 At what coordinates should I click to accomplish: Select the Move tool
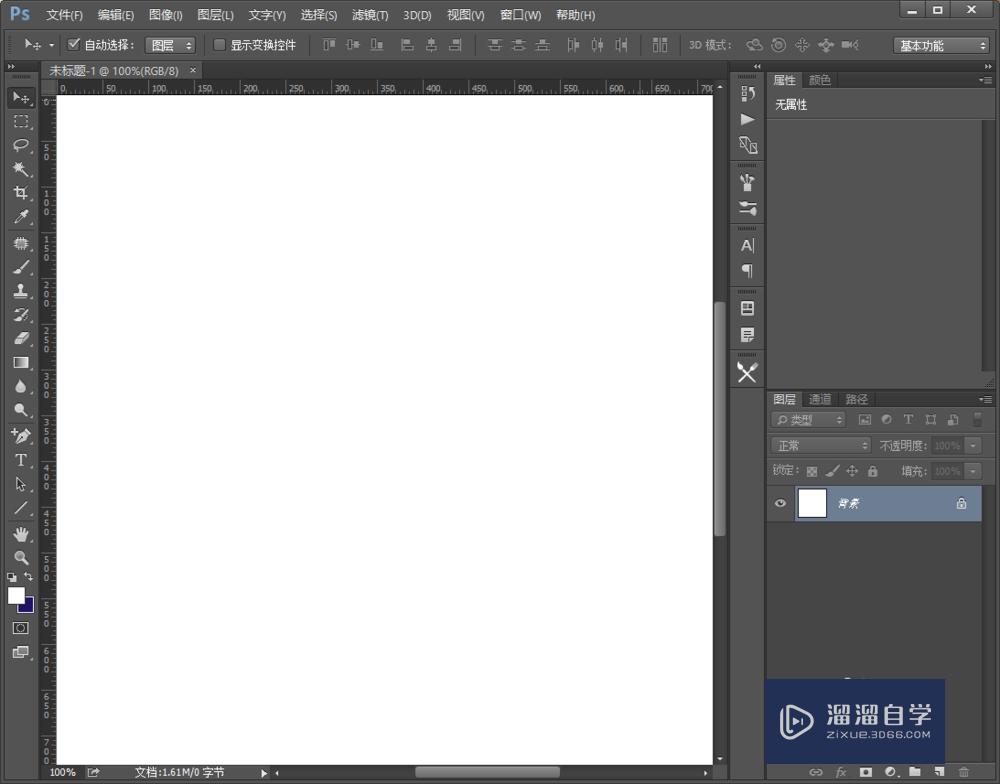[20, 98]
